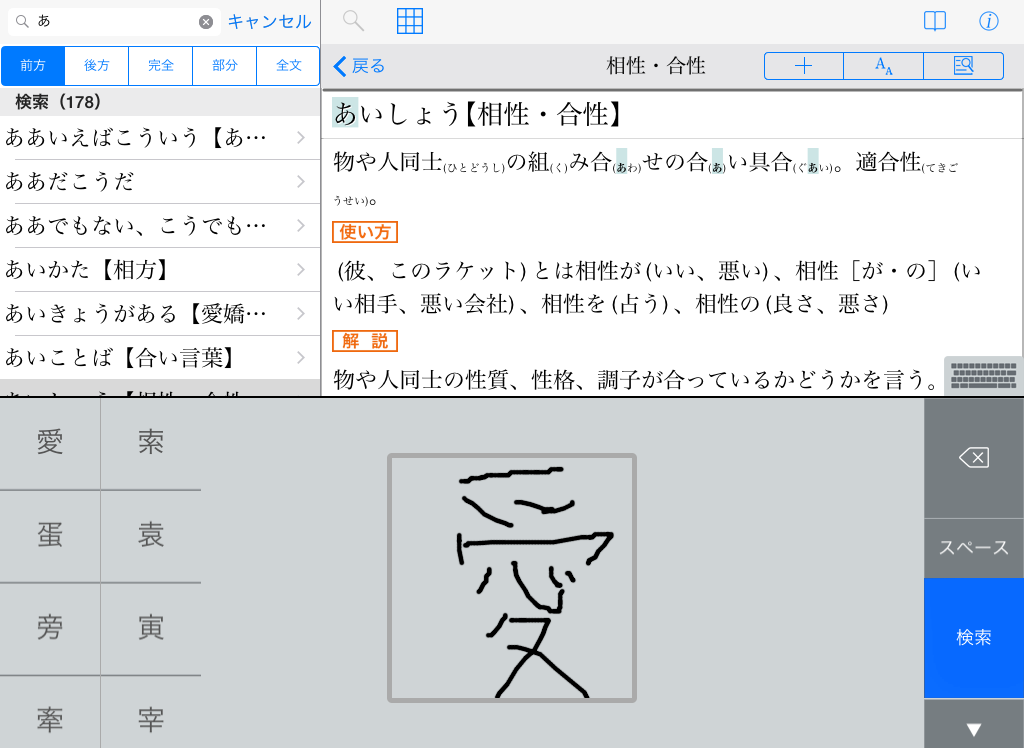Screen dimensions: 1024x748
Task: Show the keyboard via keyboard icon
Action: [x=983, y=376]
